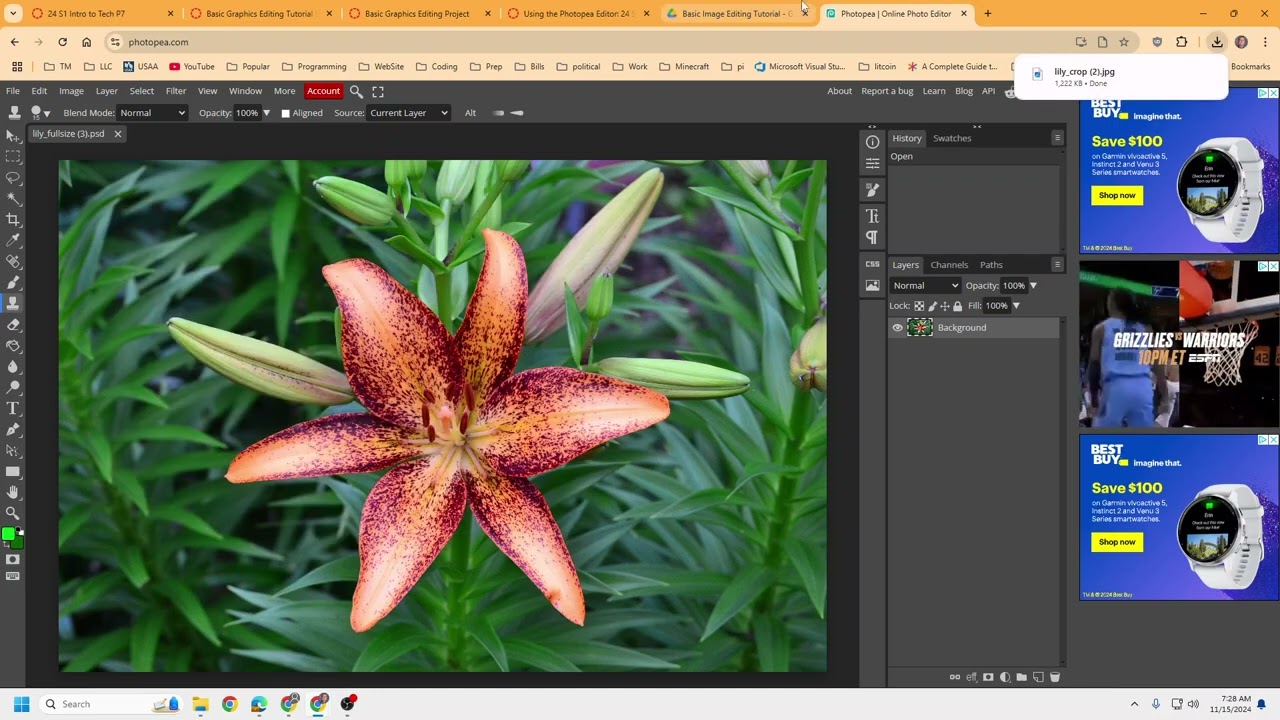The image size is (1280, 720).
Task: Pick the Type tool
Action: tap(13, 408)
